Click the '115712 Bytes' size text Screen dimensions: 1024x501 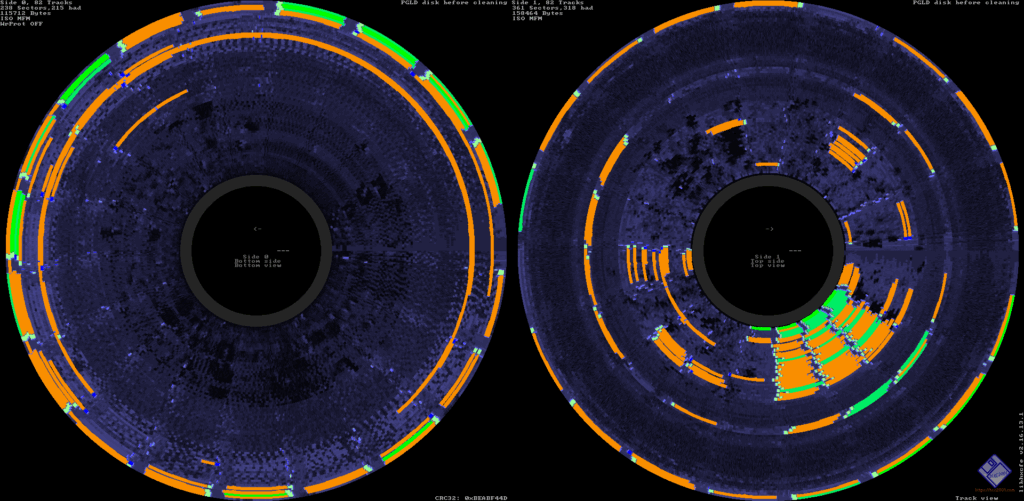click(x=26, y=13)
